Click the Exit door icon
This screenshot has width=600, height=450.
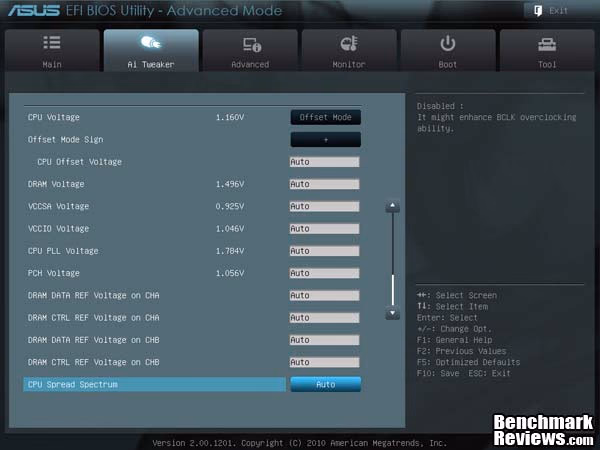[538, 11]
